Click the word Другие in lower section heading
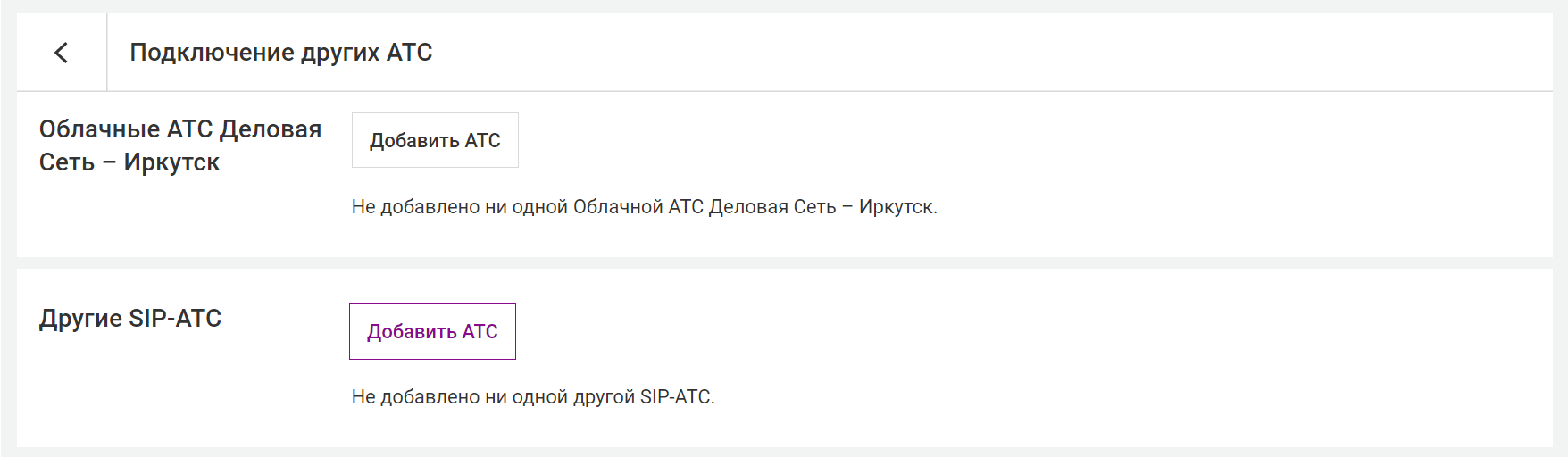This screenshot has width=1568, height=457. pyautogui.click(x=81, y=319)
